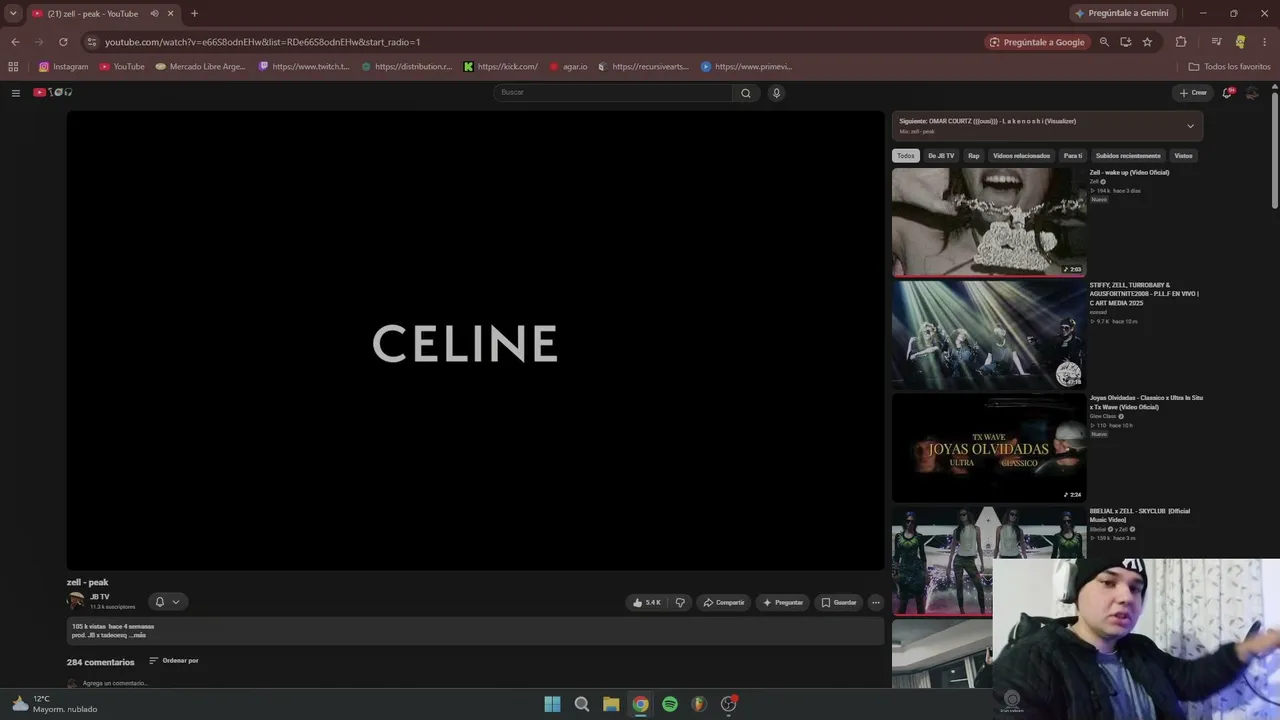Viewport: 1280px width, 720px height.
Task: Mute the tab using its speaker icon
Action: (x=154, y=14)
